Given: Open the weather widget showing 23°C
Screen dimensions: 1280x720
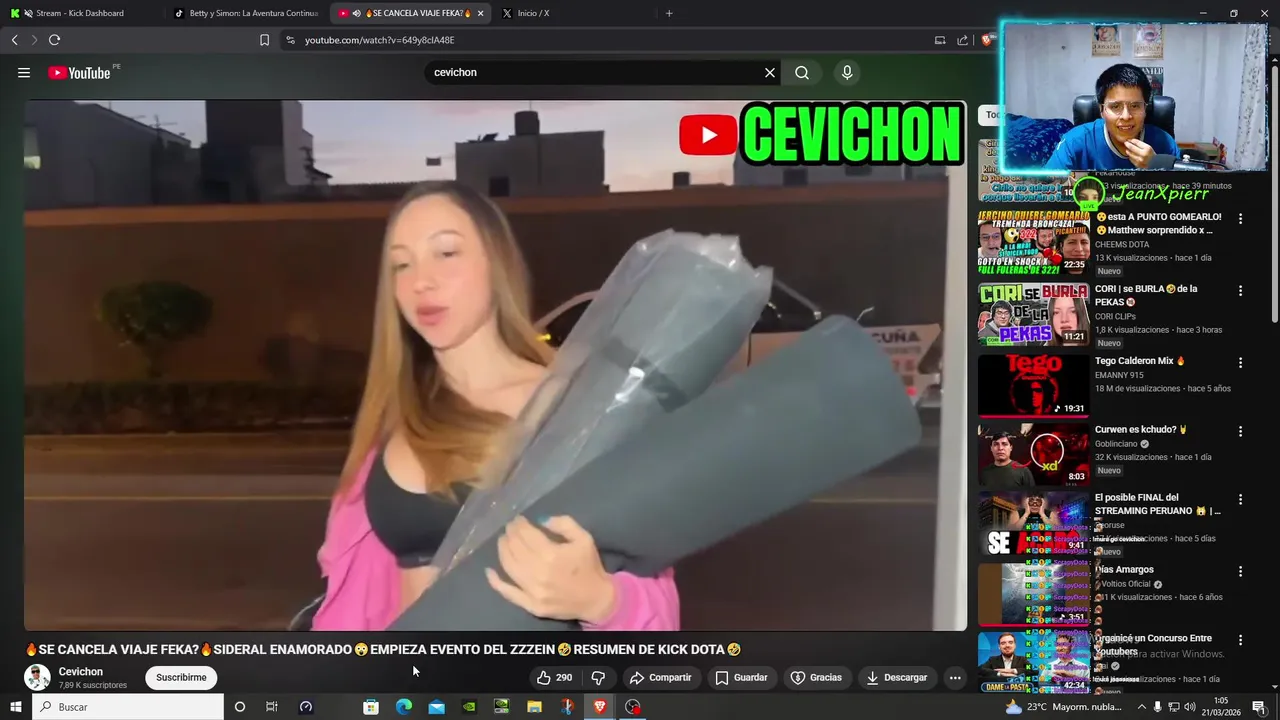Looking at the screenshot, I should click(x=1063, y=707).
